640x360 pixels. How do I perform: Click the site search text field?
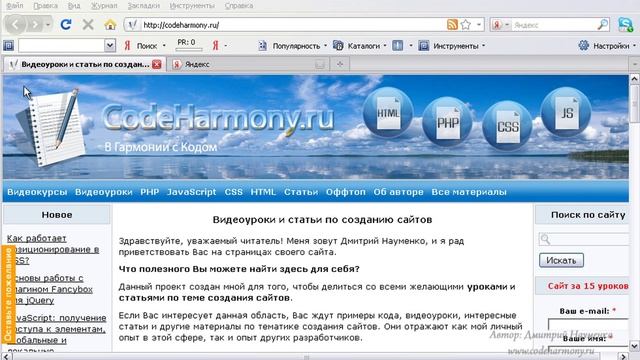coord(584,239)
